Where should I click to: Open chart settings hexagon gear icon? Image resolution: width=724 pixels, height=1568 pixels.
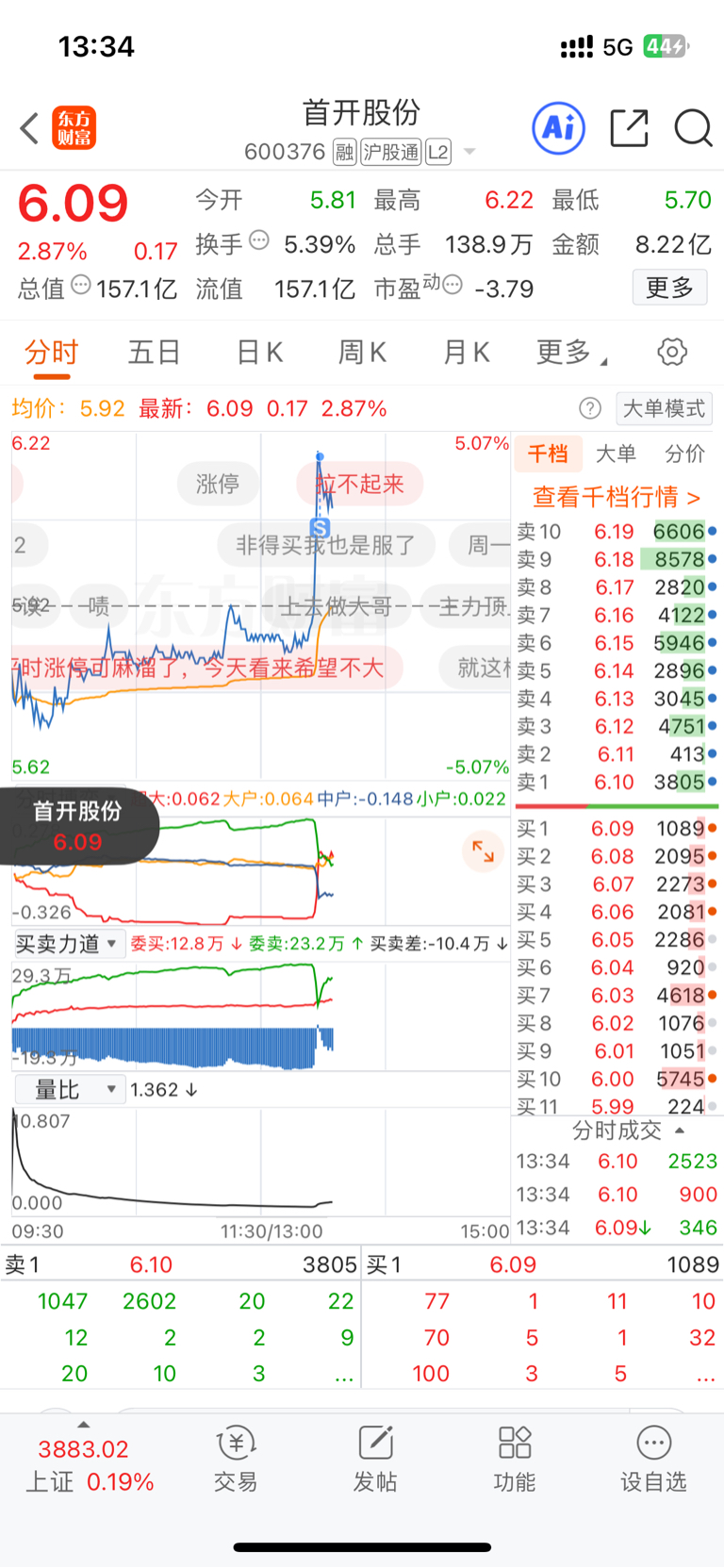pyautogui.click(x=672, y=352)
